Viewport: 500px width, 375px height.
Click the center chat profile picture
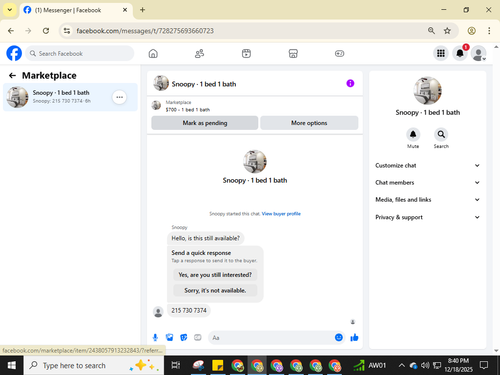[x=255, y=162]
